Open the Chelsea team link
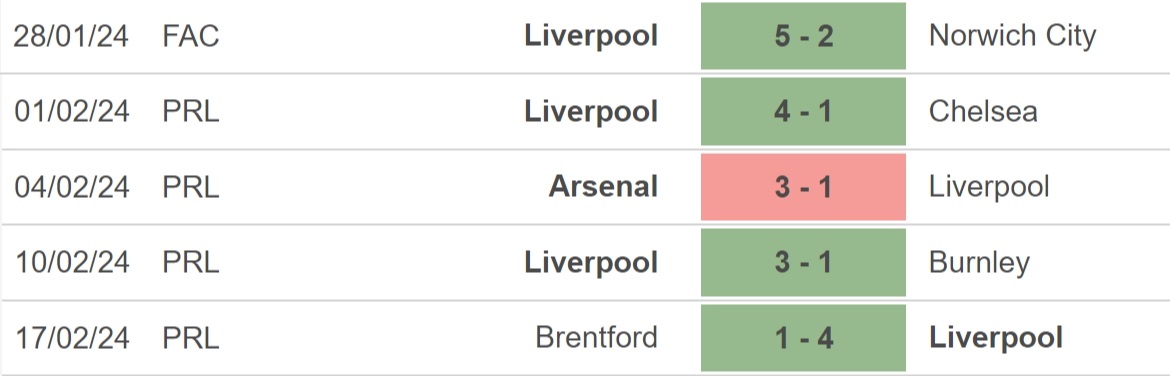The height and width of the screenshot is (376, 1170). point(983,111)
